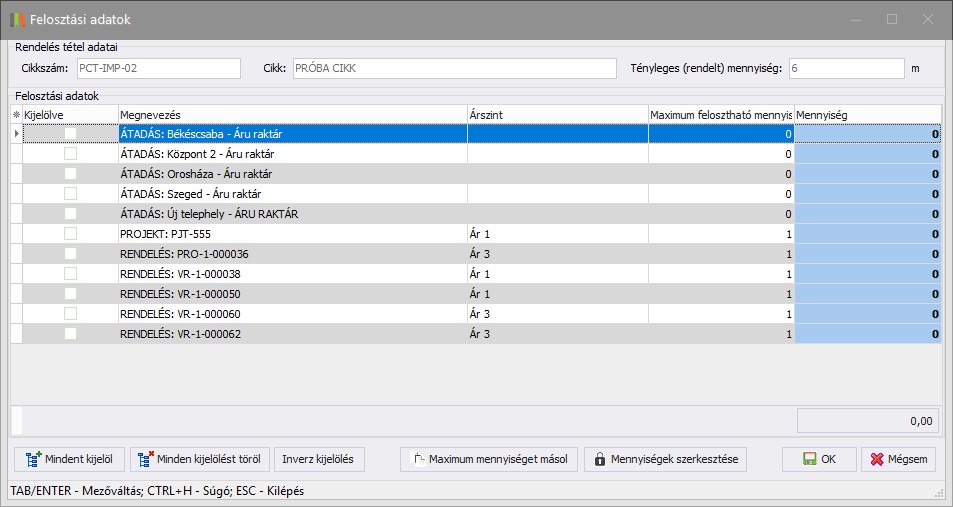The height and width of the screenshot is (507, 953).
Task: Cancel using the Mégsem button
Action: click(x=898, y=459)
